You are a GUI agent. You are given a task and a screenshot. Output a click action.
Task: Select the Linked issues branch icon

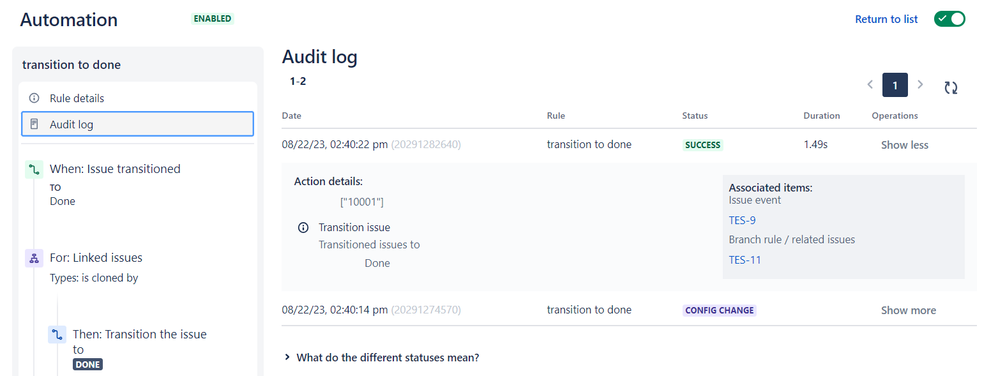pos(34,258)
